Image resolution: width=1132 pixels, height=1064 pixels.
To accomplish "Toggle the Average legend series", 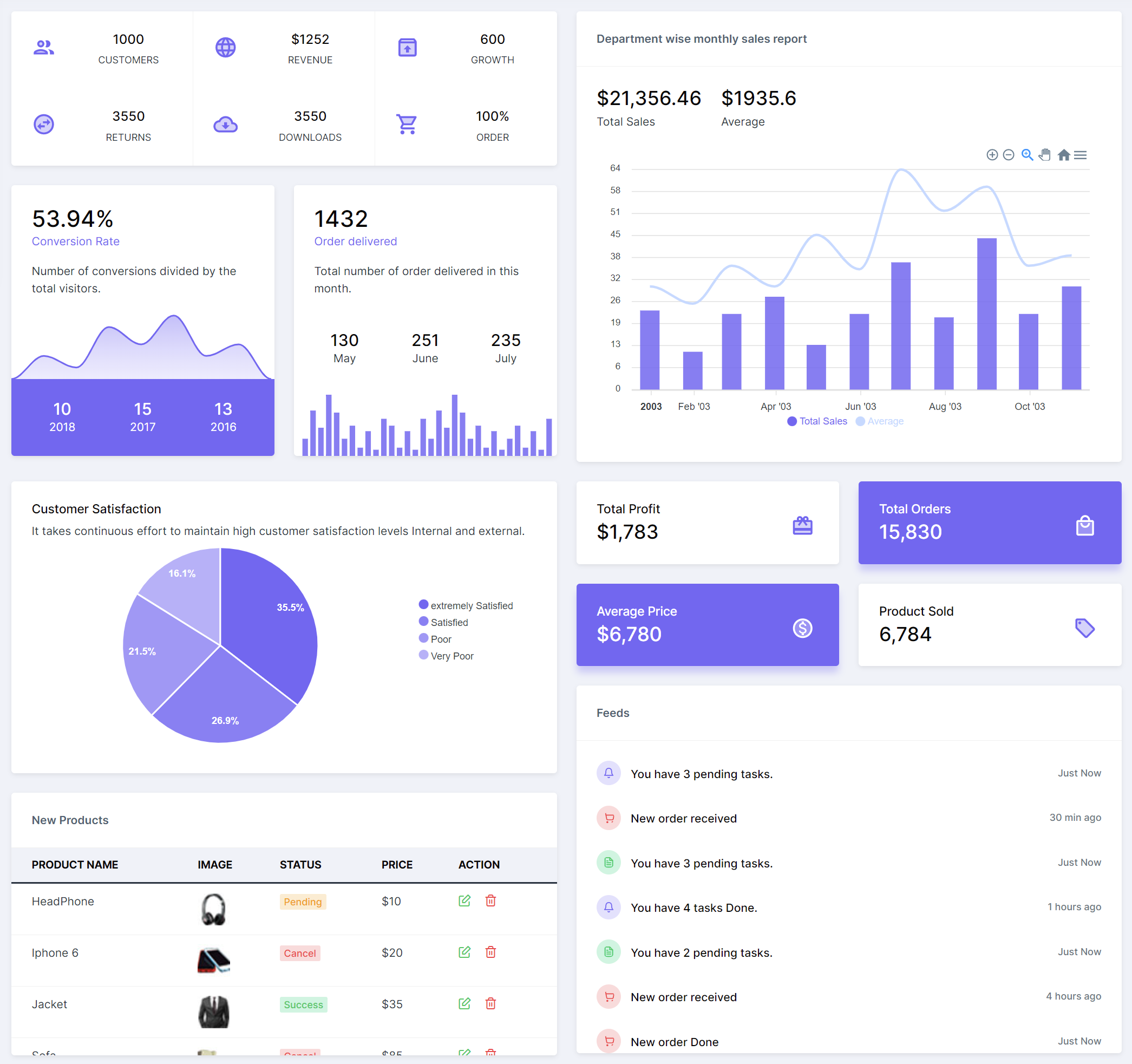I will pos(885,421).
